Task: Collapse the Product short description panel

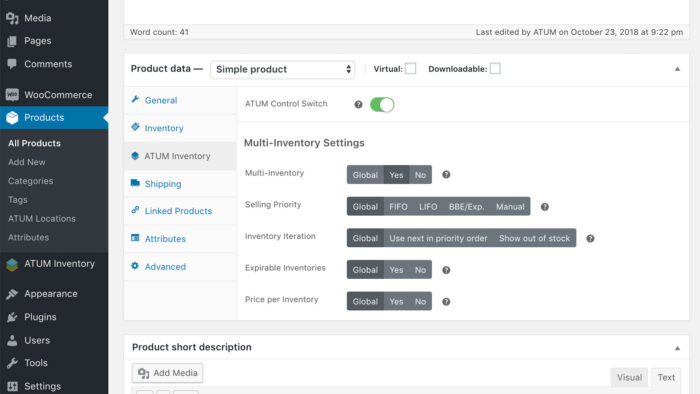Action: (677, 348)
